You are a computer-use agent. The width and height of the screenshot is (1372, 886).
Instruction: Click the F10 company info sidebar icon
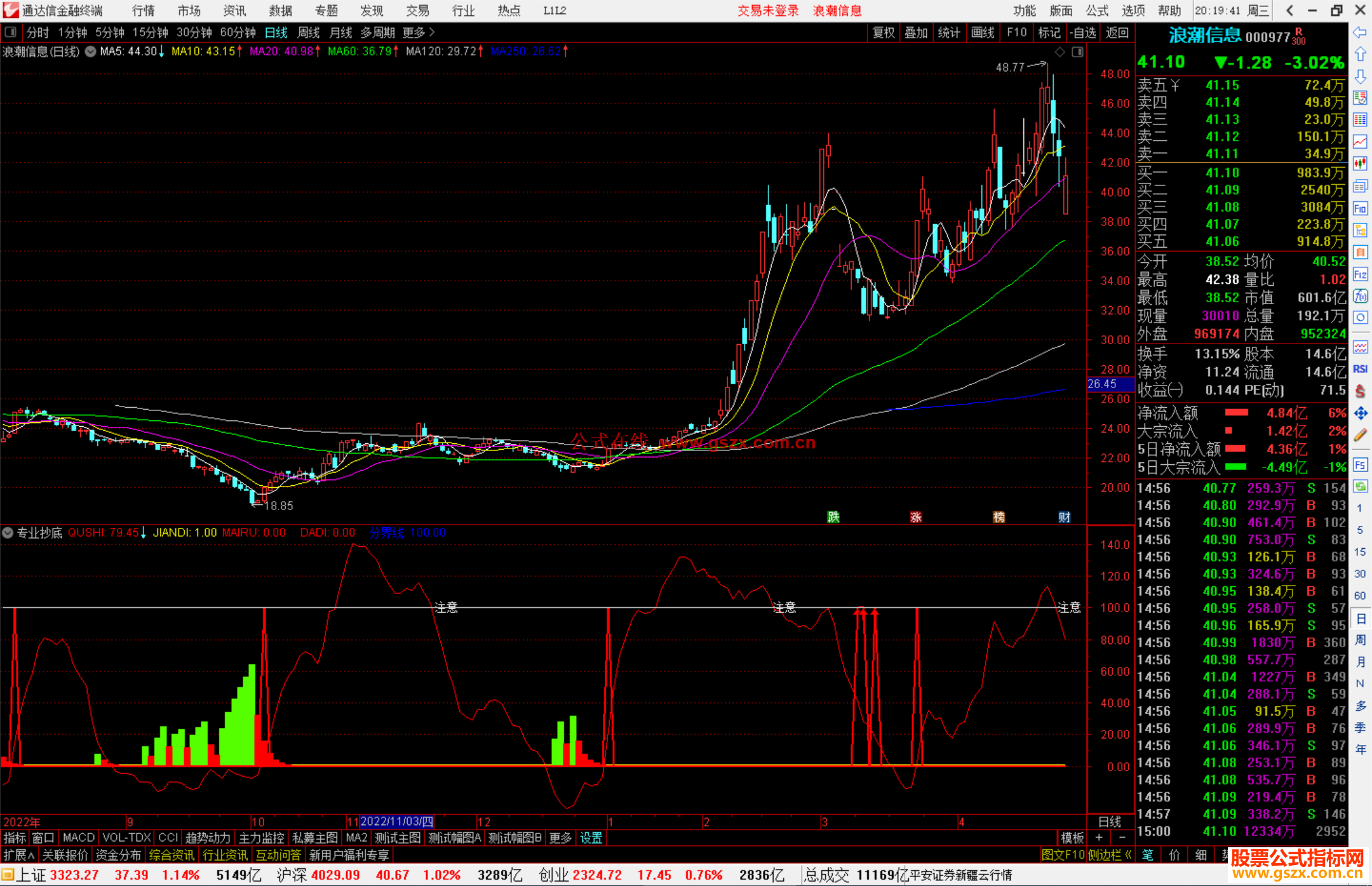(x=1360, y=209)
